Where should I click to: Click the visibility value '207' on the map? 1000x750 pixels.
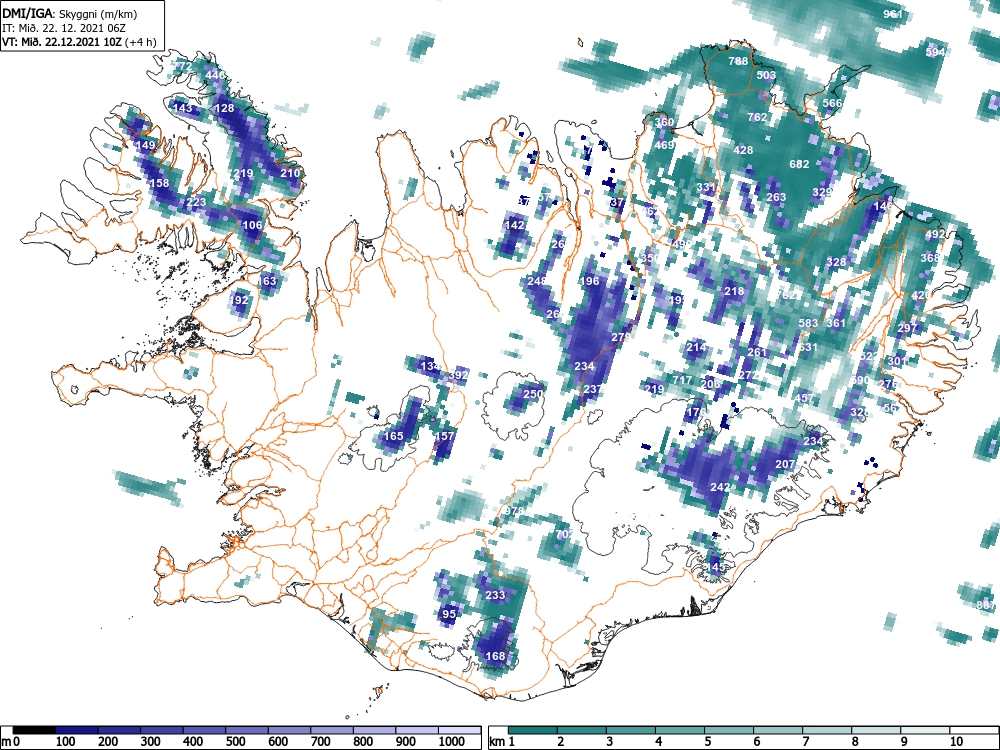tap(785, 464)
